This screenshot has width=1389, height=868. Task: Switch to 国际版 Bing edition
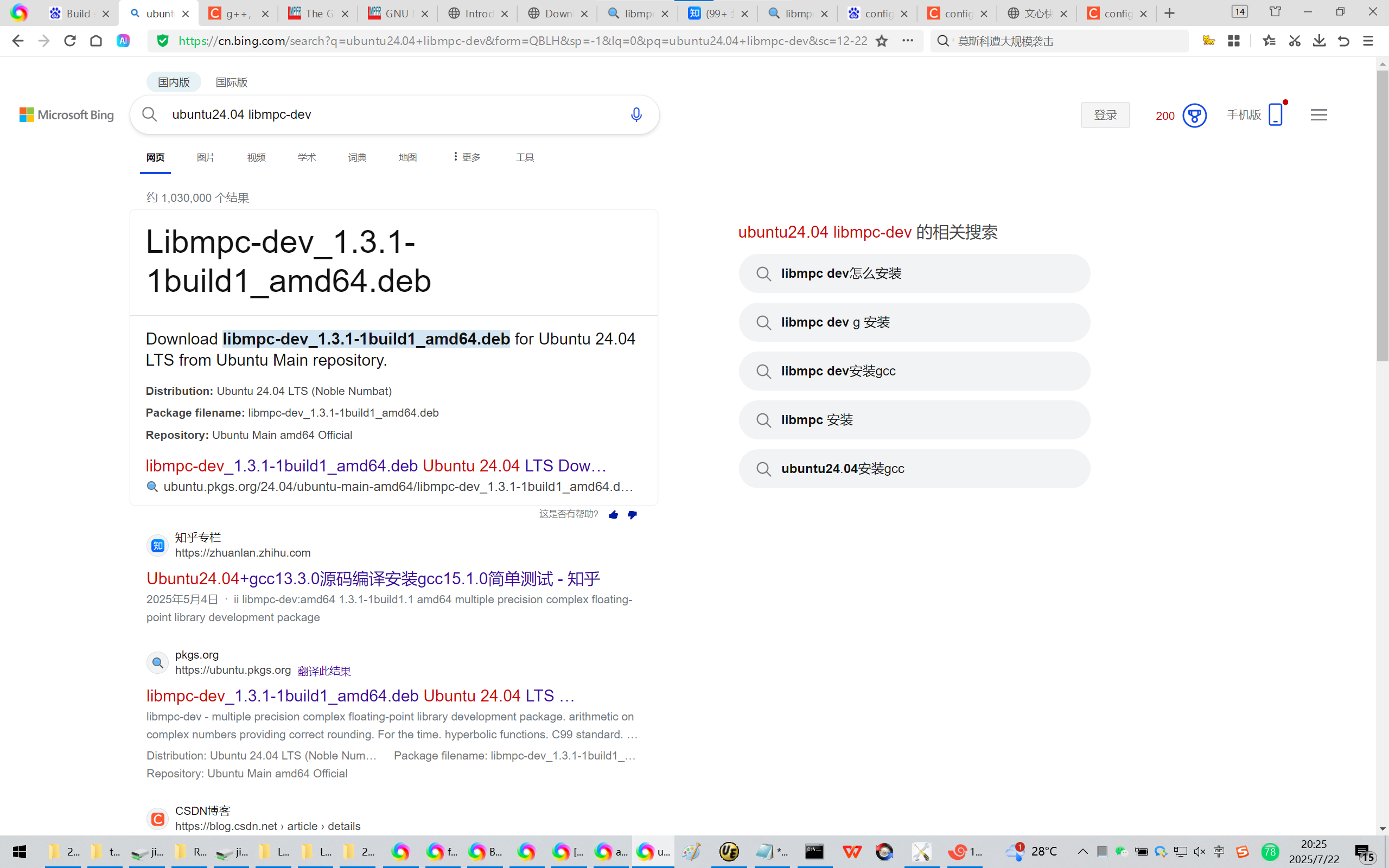click(231, 82)
